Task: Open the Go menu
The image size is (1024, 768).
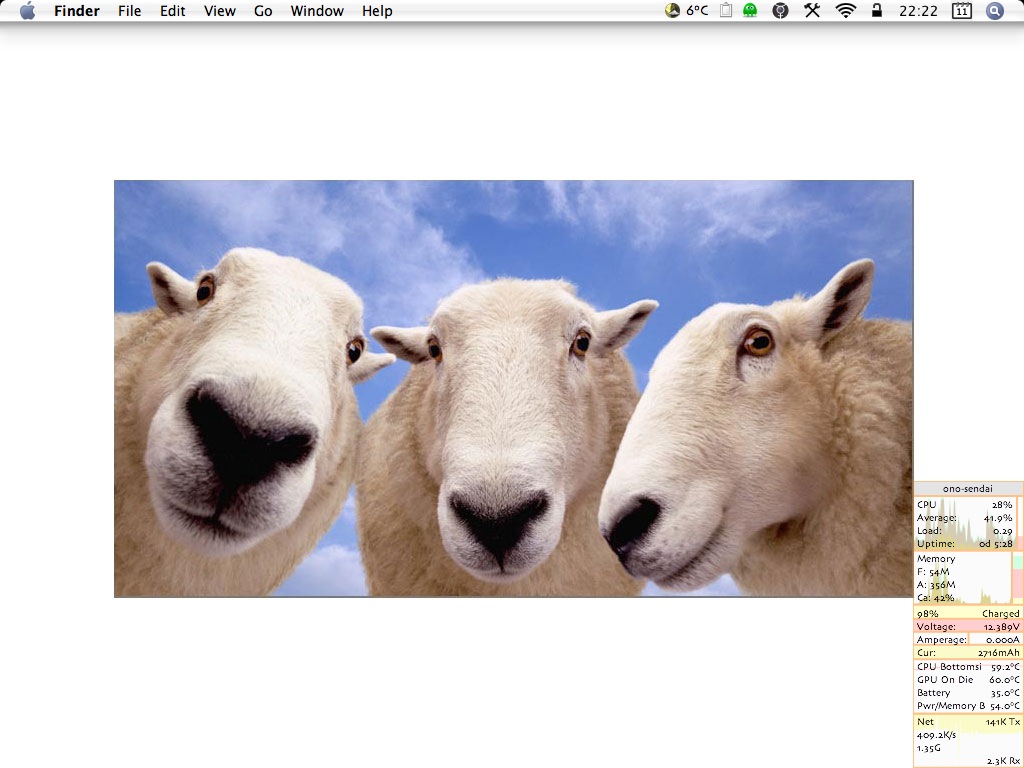Action: (263, 11)
